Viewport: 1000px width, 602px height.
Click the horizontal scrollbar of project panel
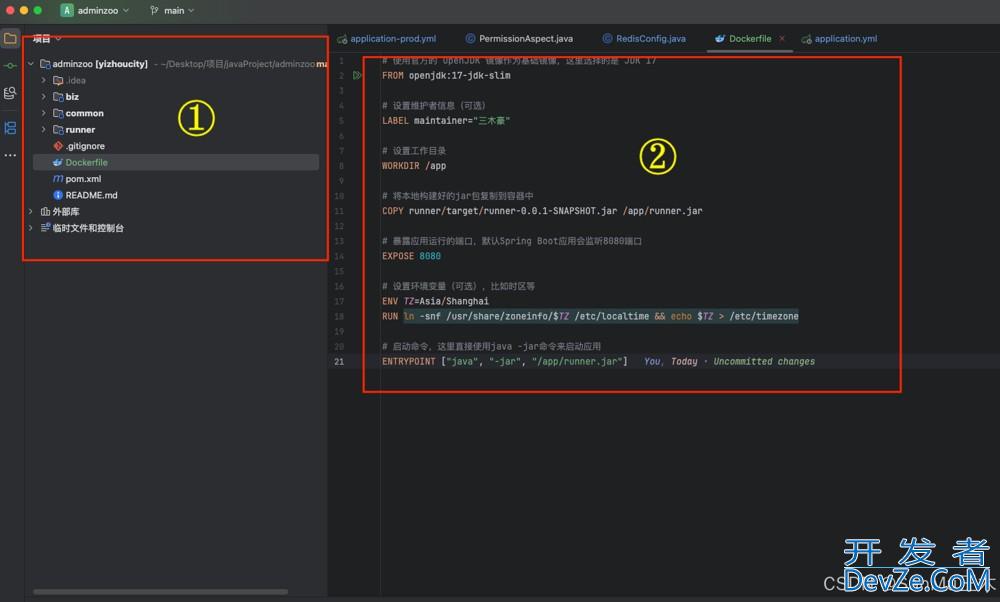pos(160,592)
